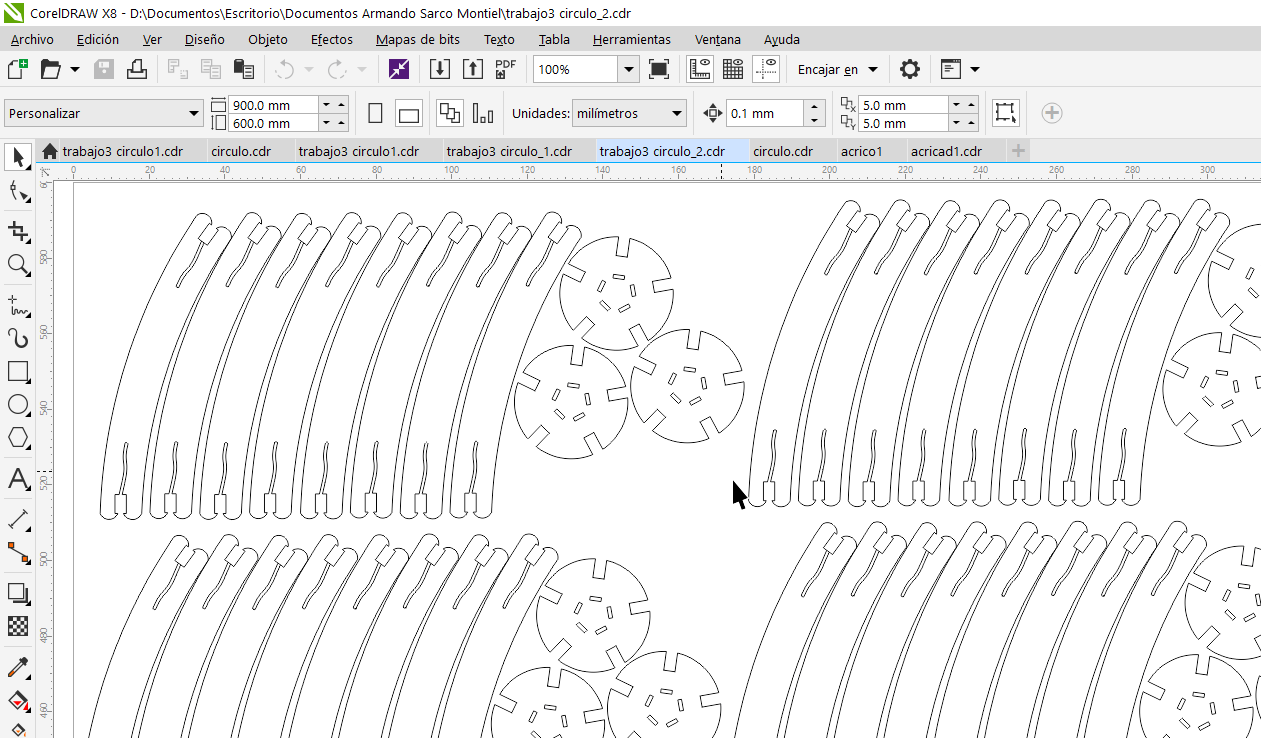
Task: Switch page to landscape orientation
Action: pos(408,113)
